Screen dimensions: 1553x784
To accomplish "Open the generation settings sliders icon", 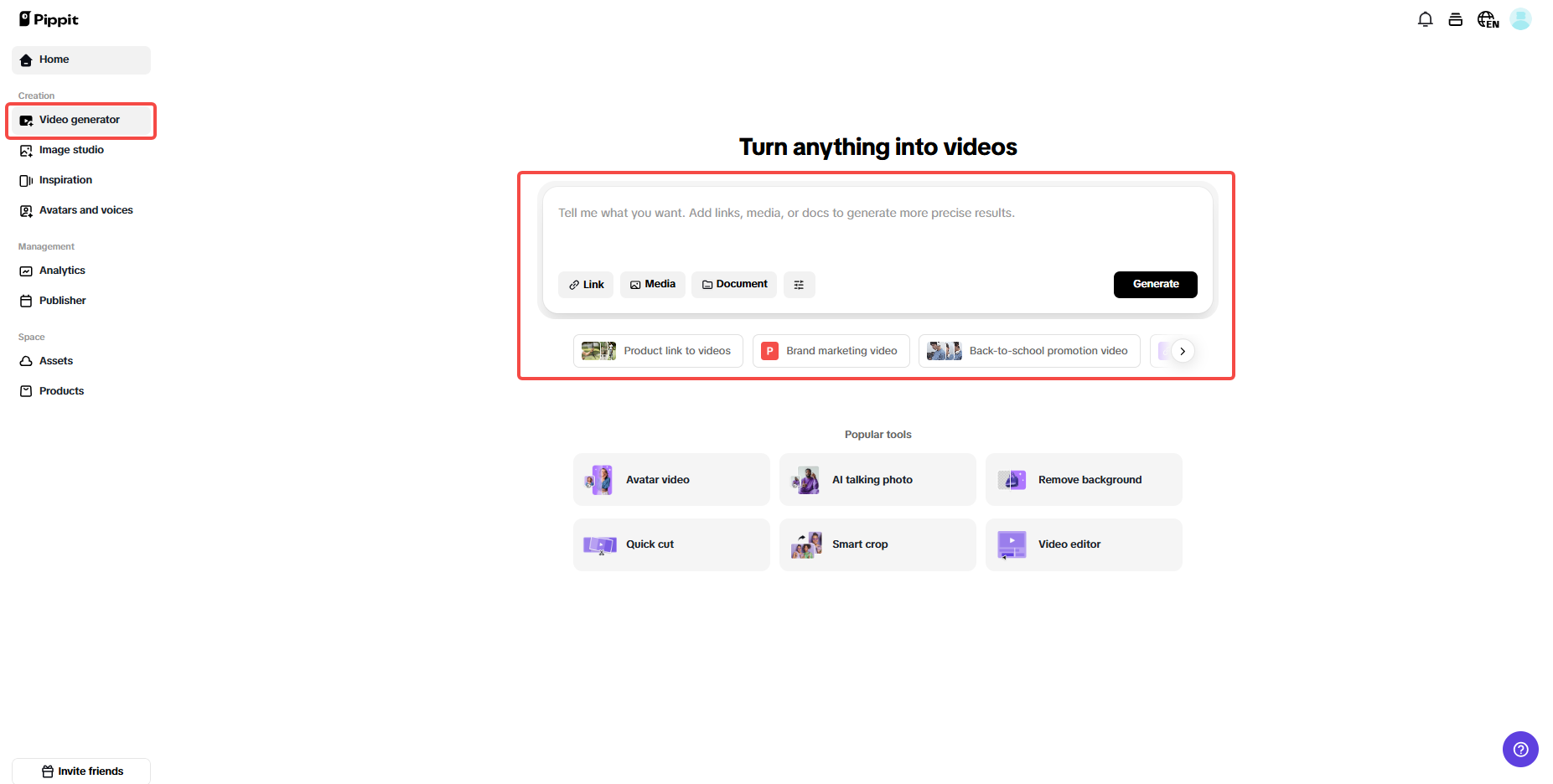I will click(x=799, y=285).
